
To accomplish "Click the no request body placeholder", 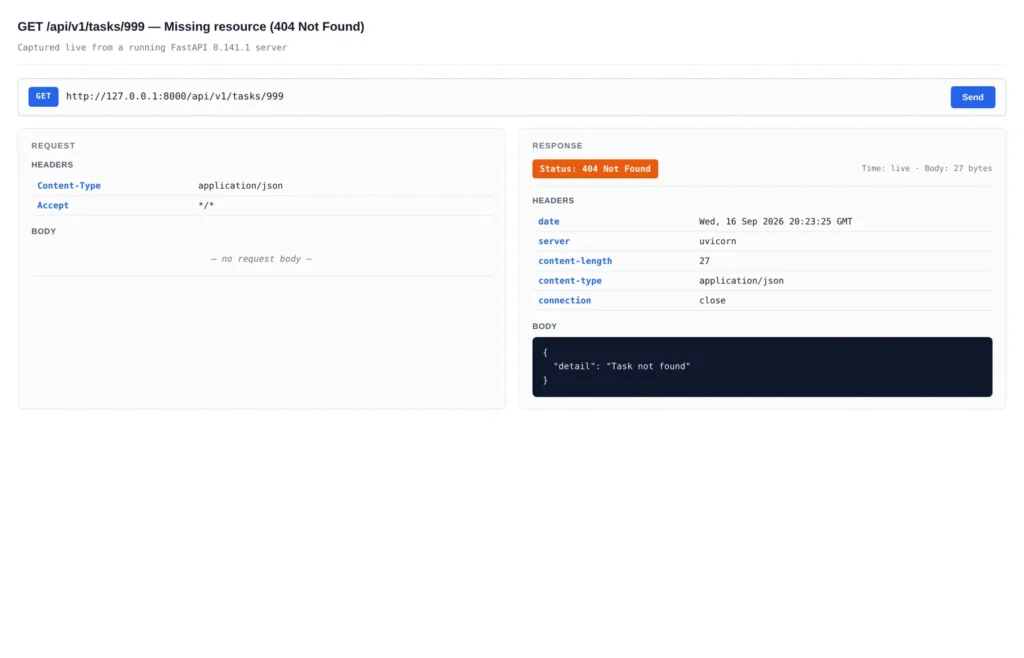I will pyautogui.click(x=261, y=258).
